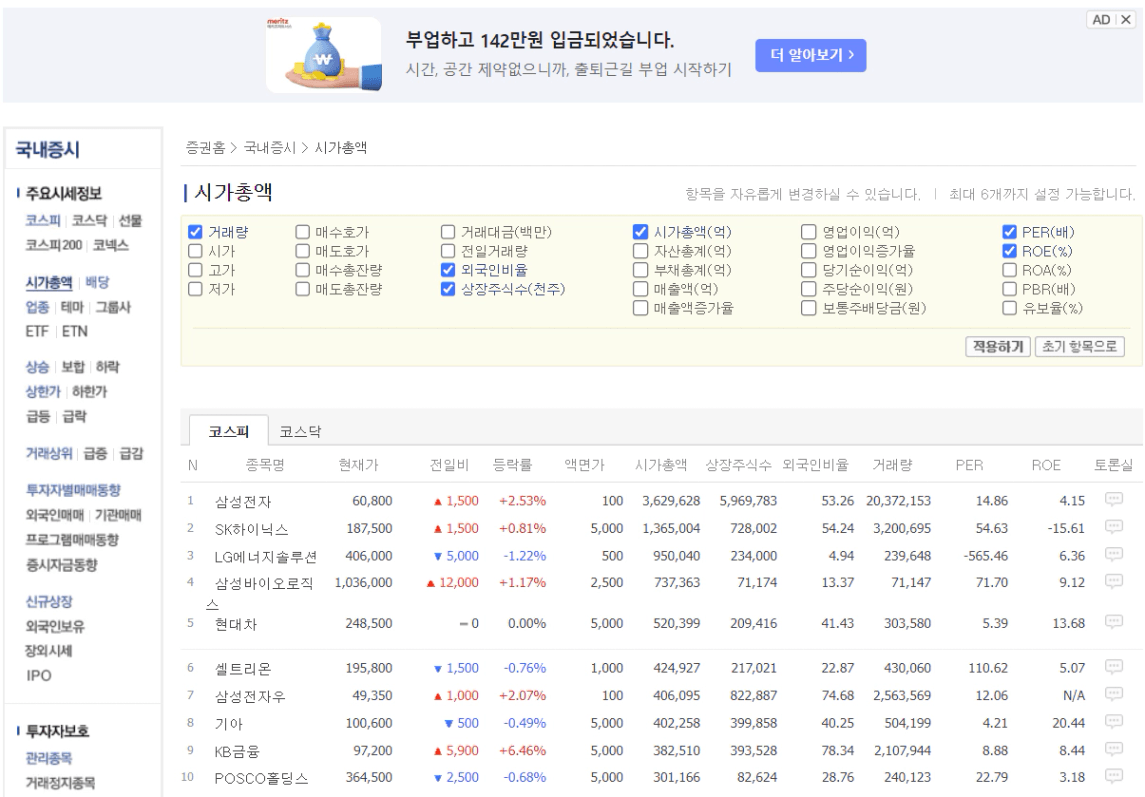The width and height of the screenshot is (1145, 797).
Task: Open discussion board icon for SK하이닉스
Action: coord(1114,527)
